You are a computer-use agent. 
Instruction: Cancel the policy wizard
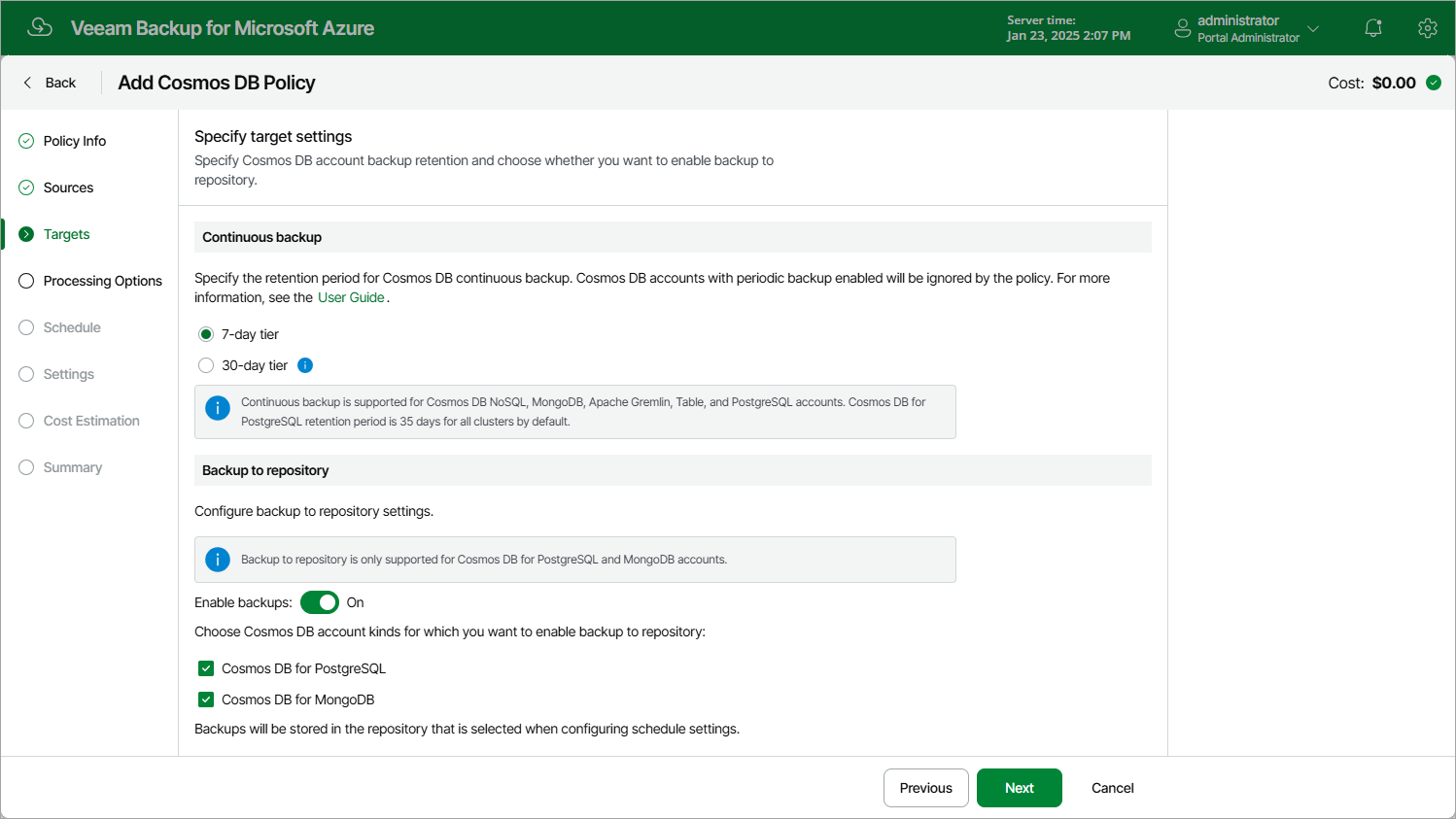coord(1113,788)
